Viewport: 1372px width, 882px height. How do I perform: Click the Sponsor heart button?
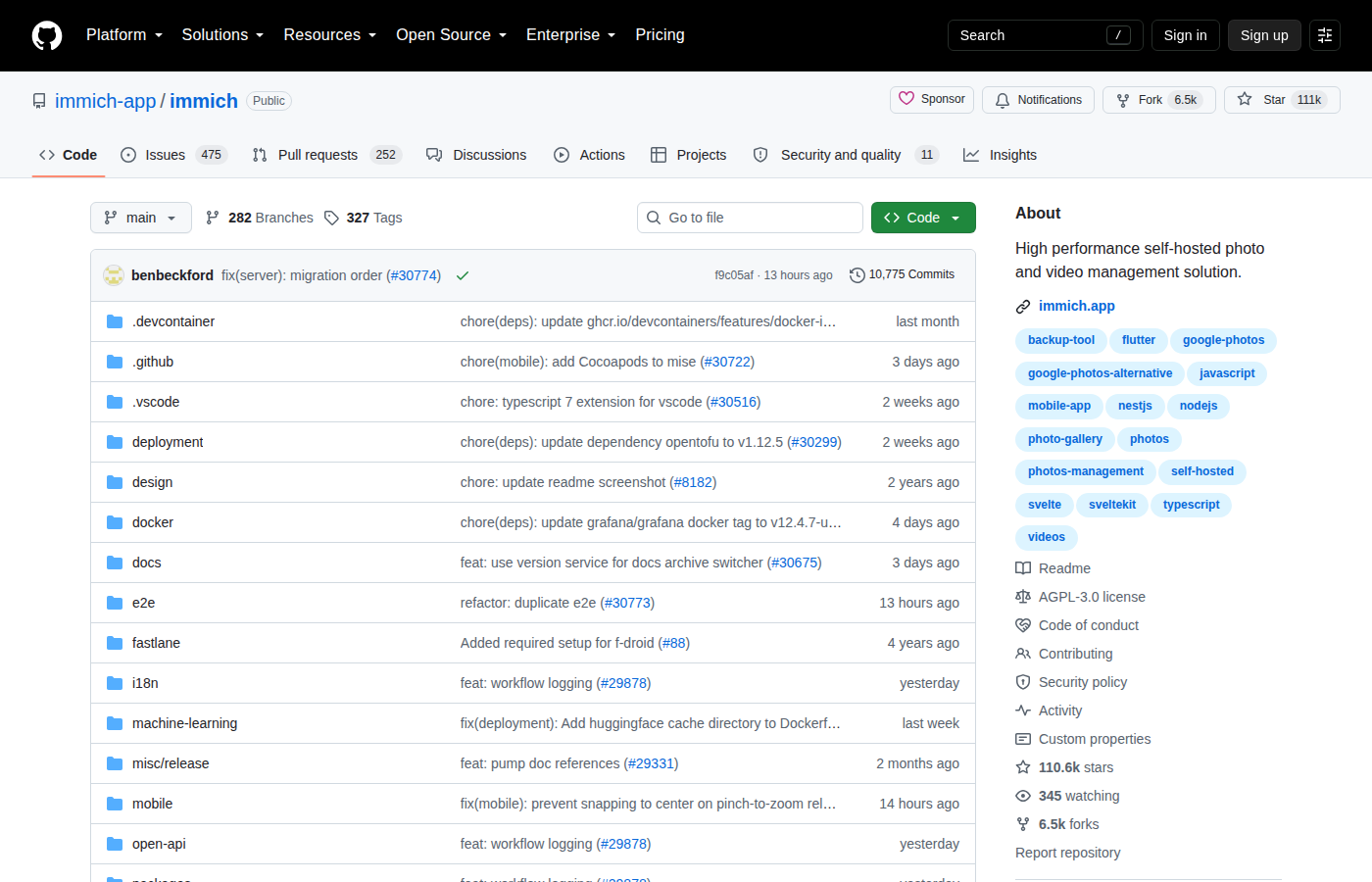(932, 99)
